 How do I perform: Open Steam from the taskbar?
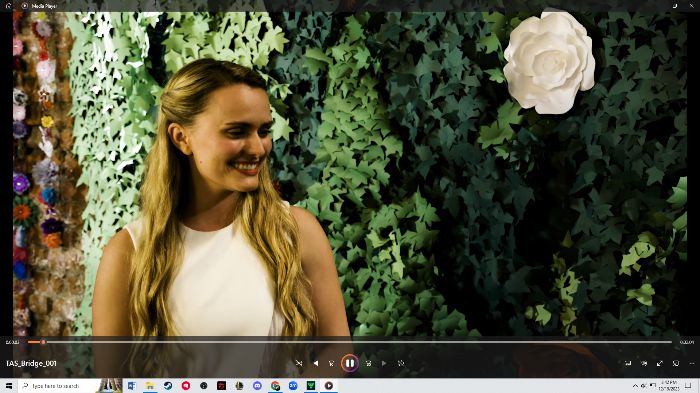[x=168, y=385]
